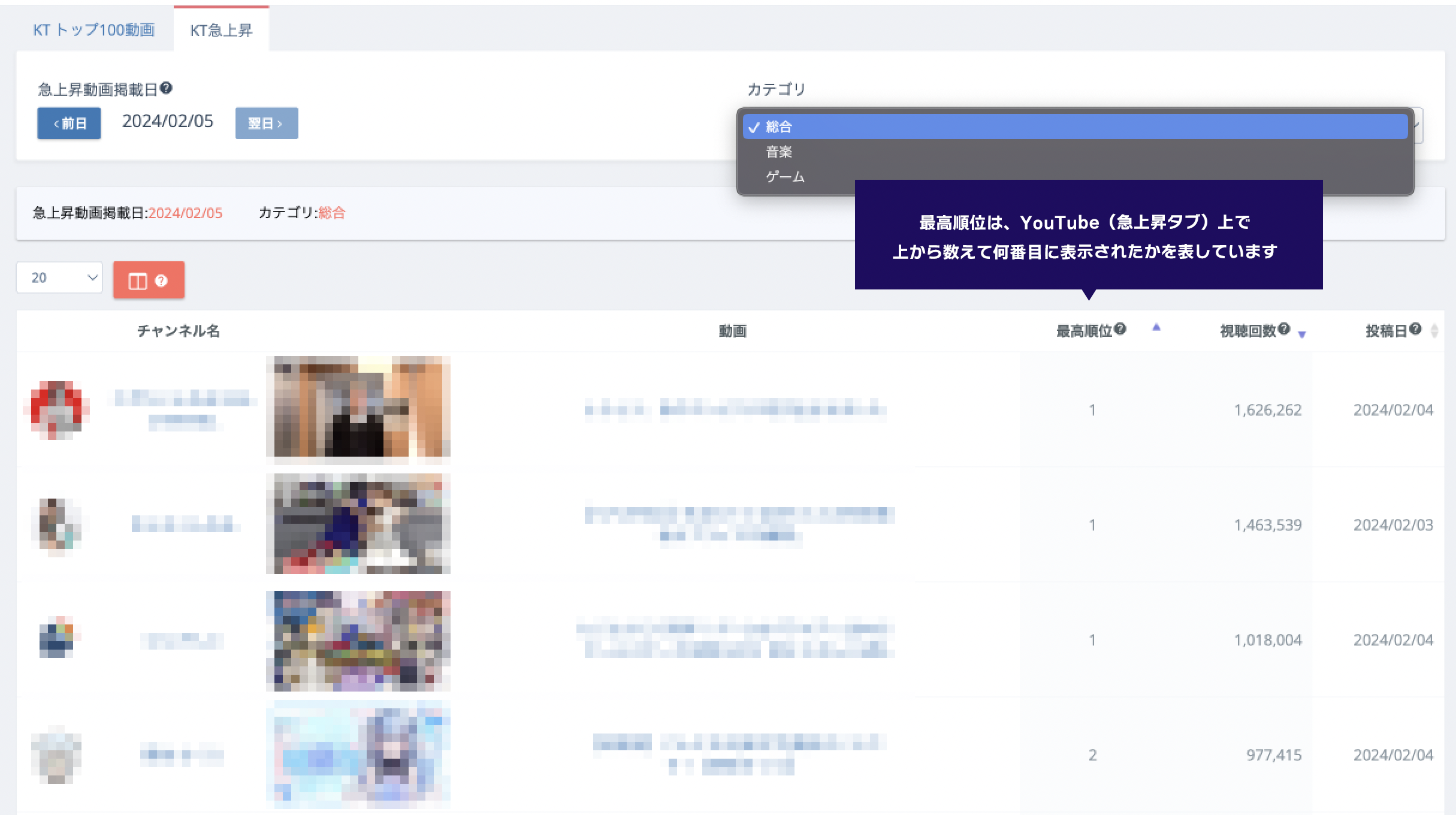
Task: Sort ascending with 最高順位 arrow icon
Action: click(x=1156, y=327)
